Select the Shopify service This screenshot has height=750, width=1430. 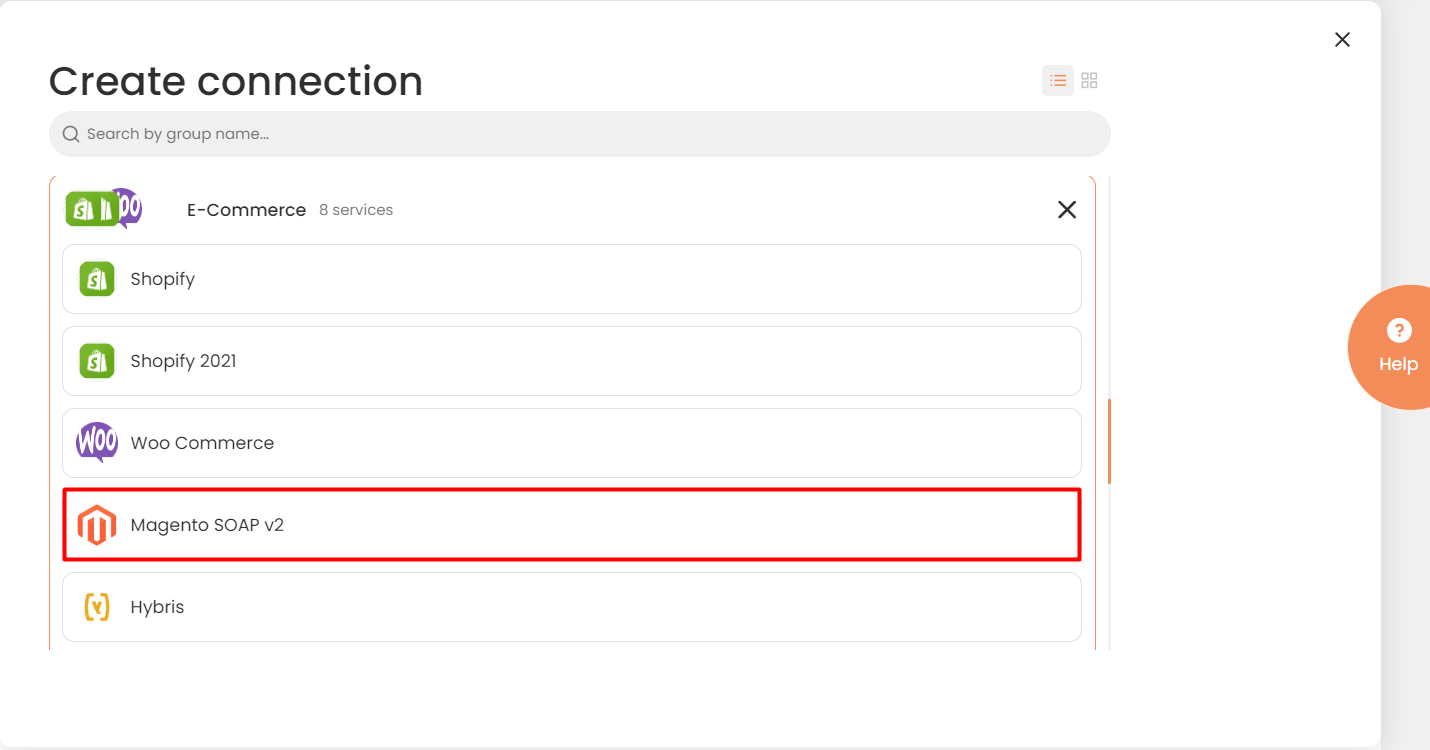(572, 279)
